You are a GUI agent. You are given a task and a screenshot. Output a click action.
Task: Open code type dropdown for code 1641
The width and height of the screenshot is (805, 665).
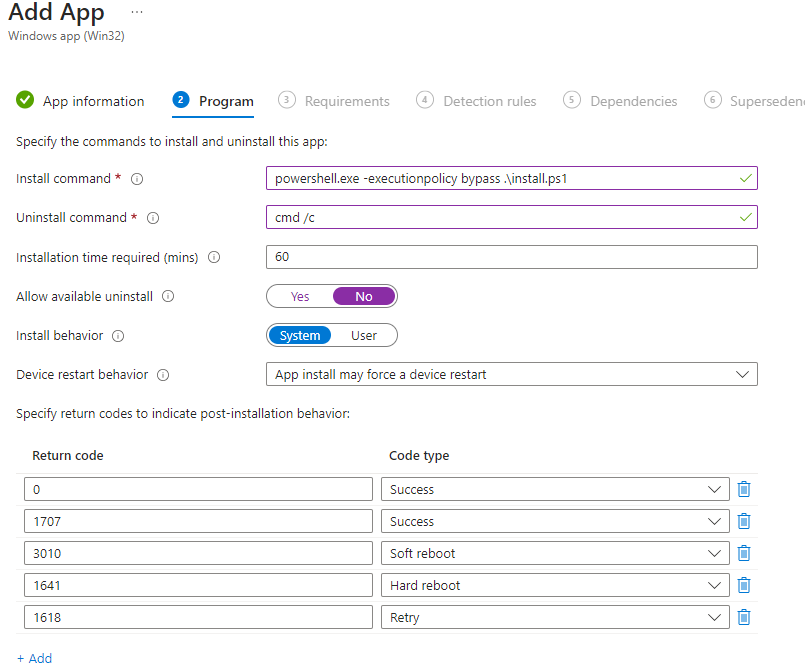click(555, 586)
